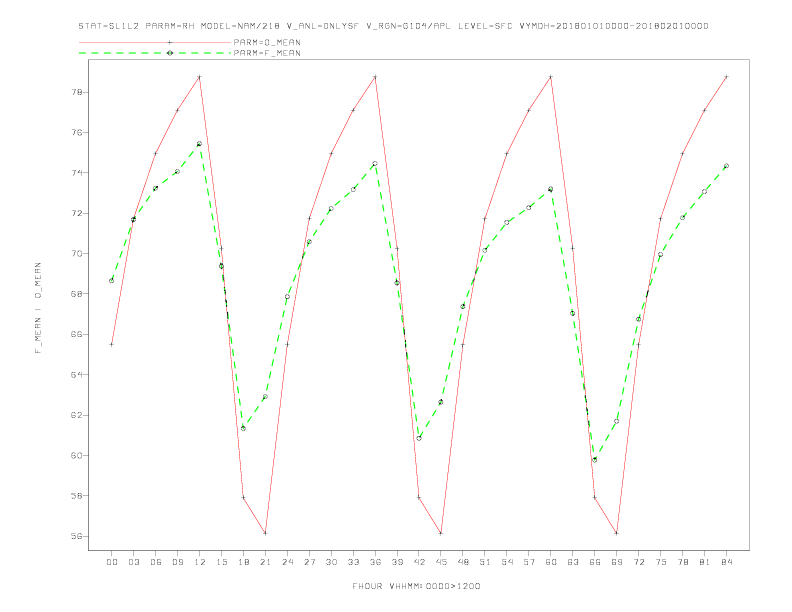Click the x-axis tick label 45
Screen dimensions: 792x612
(x=441, y=562)
